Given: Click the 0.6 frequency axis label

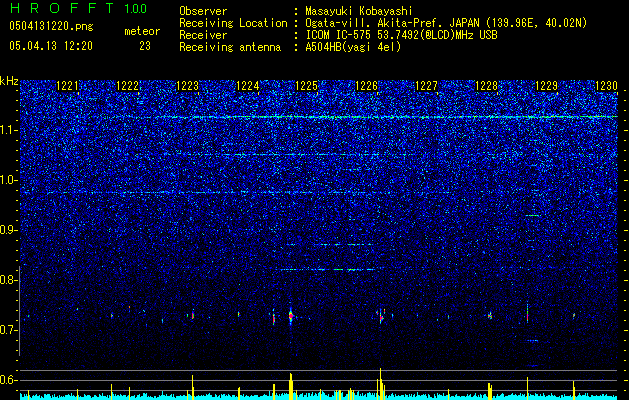Looking at the screenshot, I should (9, 380).
